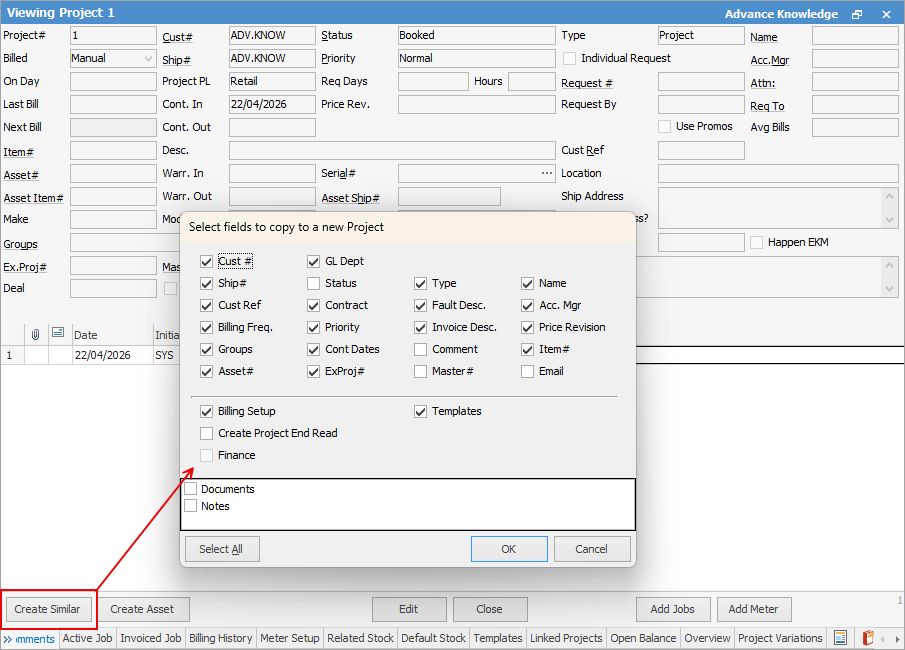Screen dimensions: 905x650
Task: Click the Add Jobs button
Action: click(672, 609)
